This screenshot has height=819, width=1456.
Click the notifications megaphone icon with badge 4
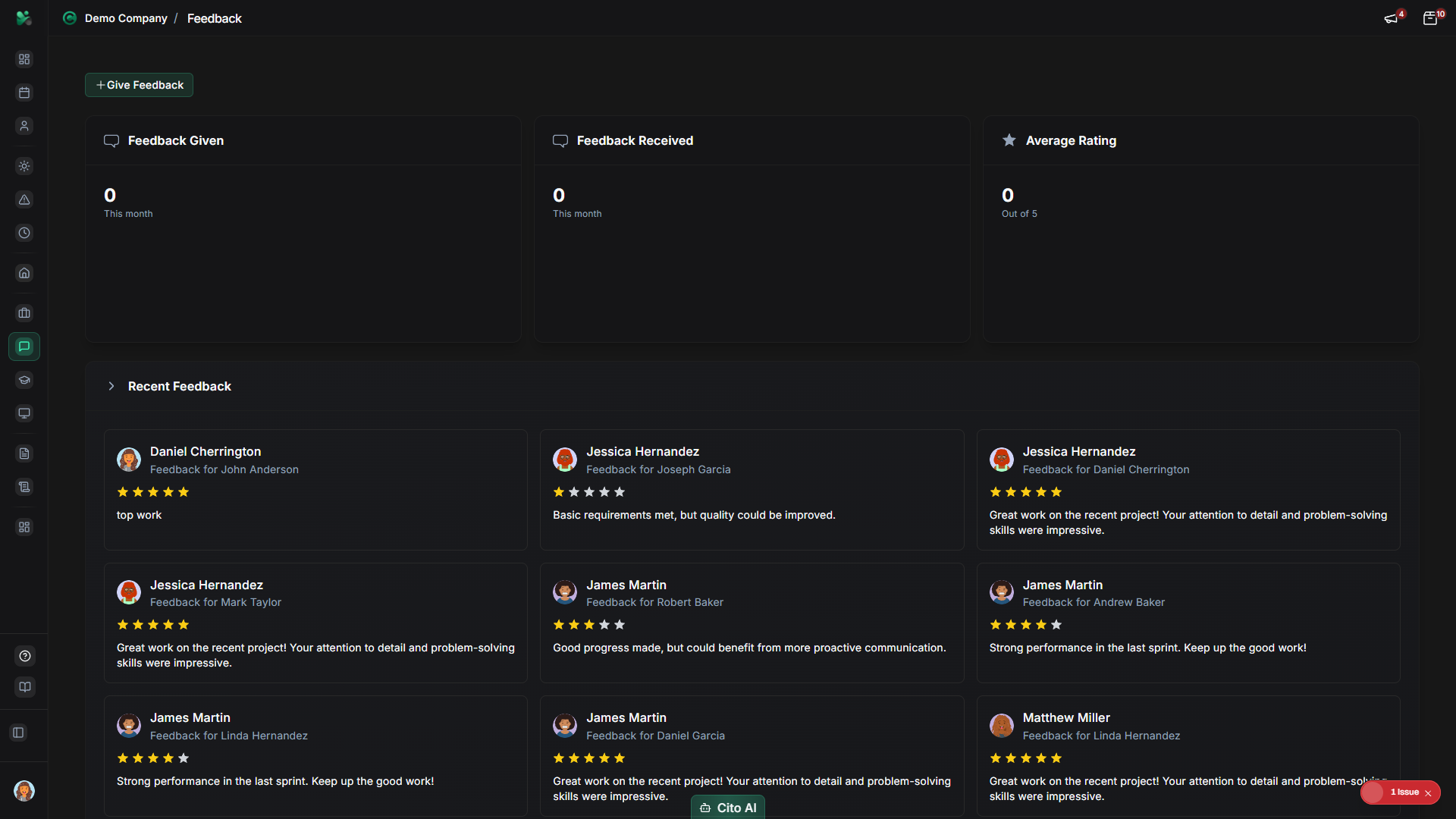(1392, 17)
